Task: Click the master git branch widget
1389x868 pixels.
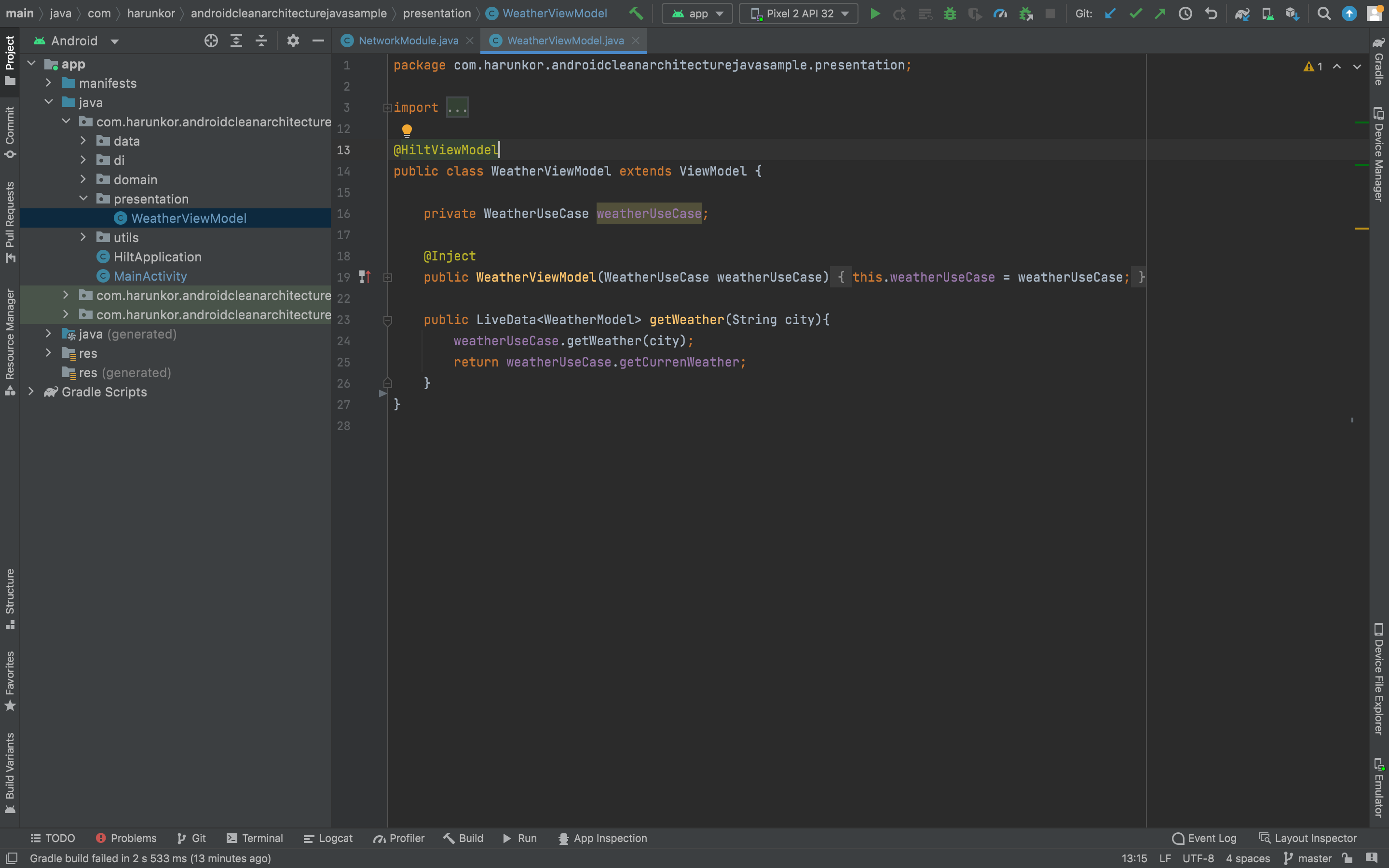Action: 1308,858
